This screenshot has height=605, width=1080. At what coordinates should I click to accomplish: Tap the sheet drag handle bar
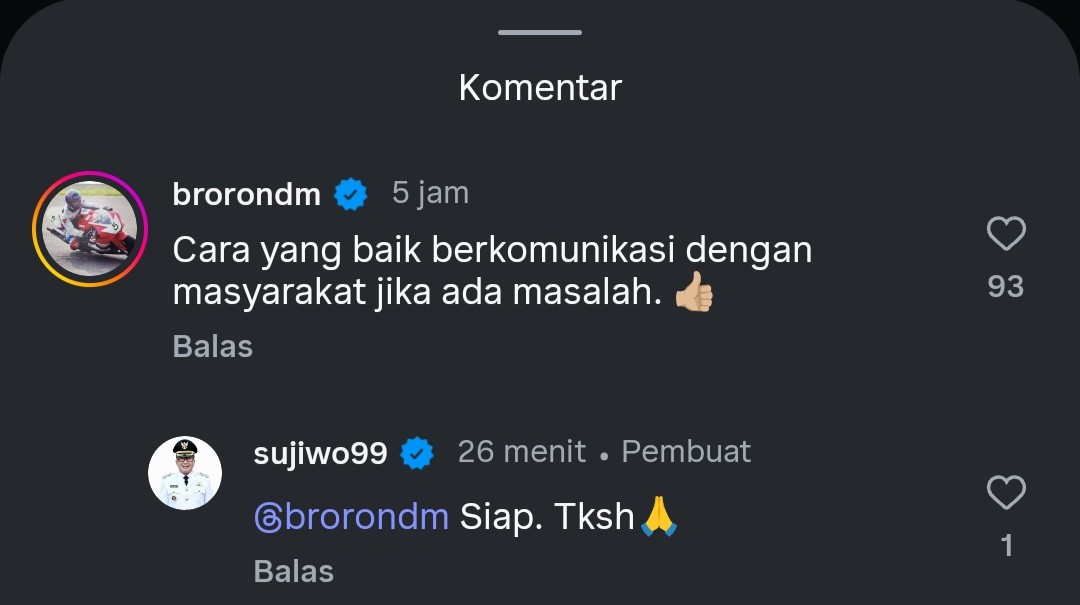coord(540,32)
